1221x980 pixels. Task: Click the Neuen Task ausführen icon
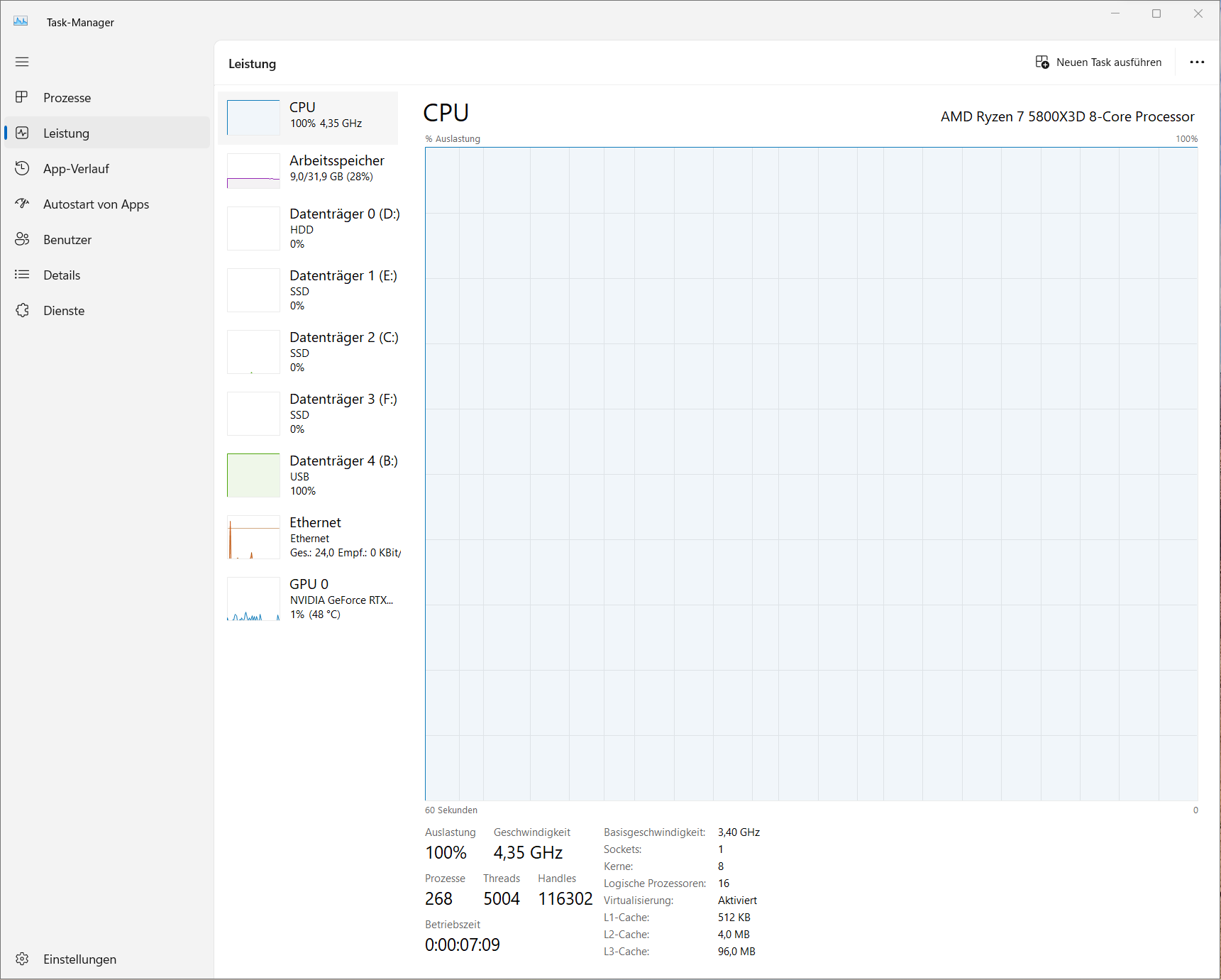point(1042,62)
